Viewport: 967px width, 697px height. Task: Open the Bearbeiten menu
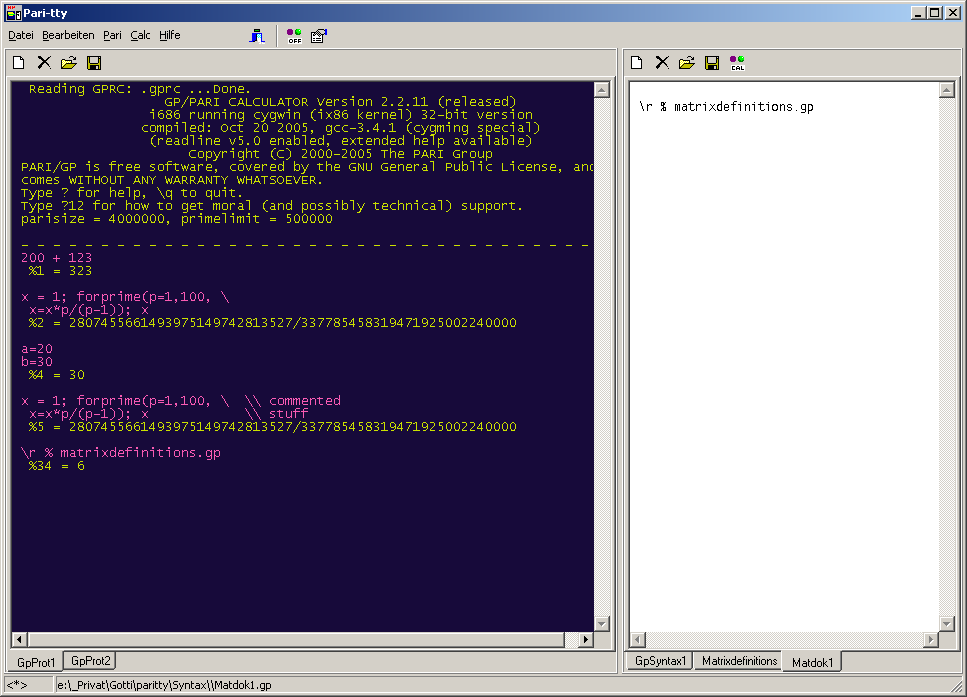(68, 35)
